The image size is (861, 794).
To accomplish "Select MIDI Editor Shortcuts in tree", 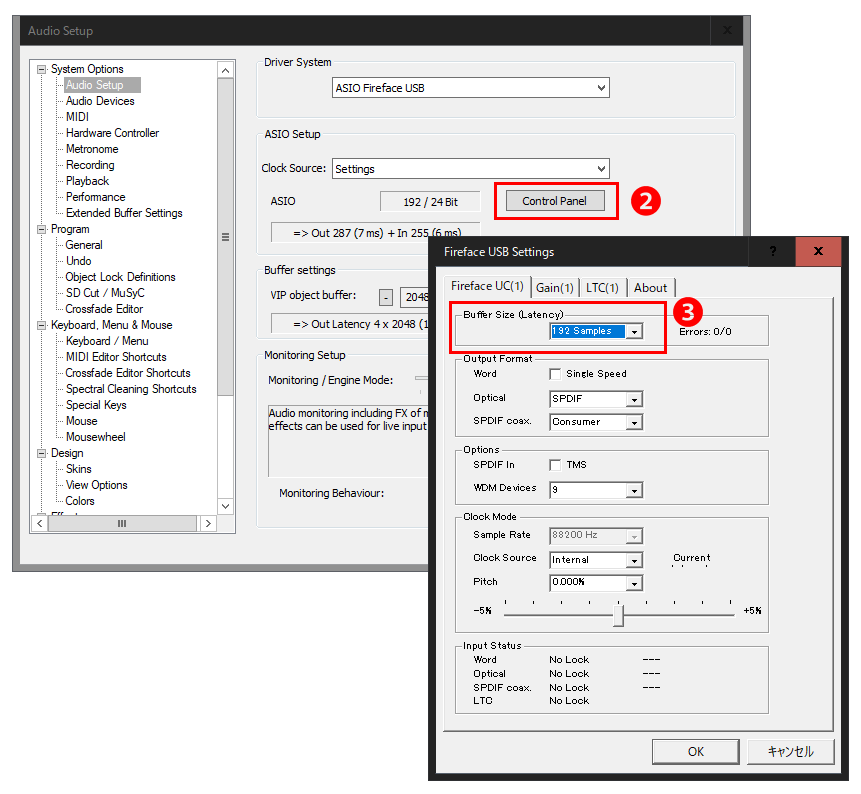I will coord(116,357).
